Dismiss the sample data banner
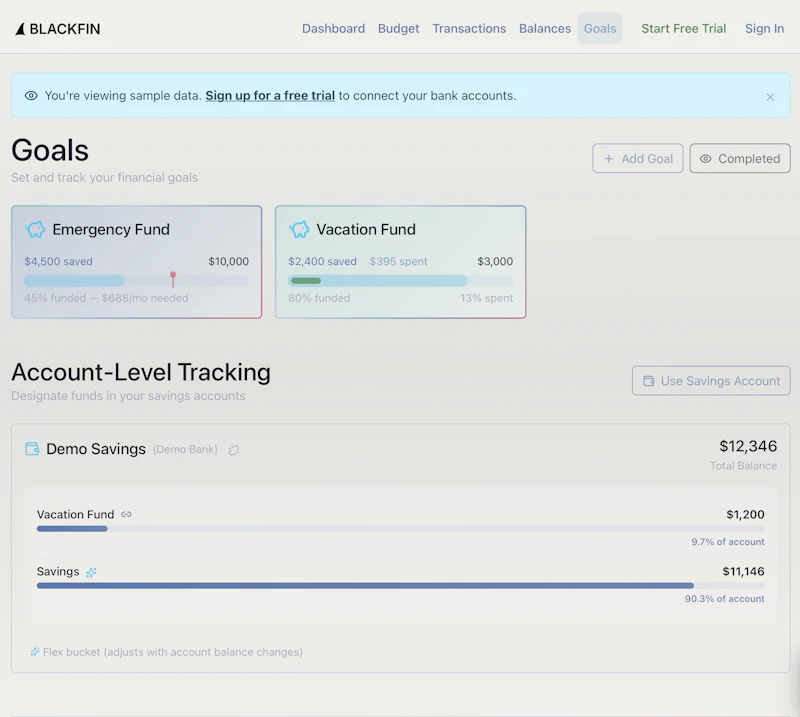Image resolution: width=800 pixels, height=717 pixels. point(770,97)
